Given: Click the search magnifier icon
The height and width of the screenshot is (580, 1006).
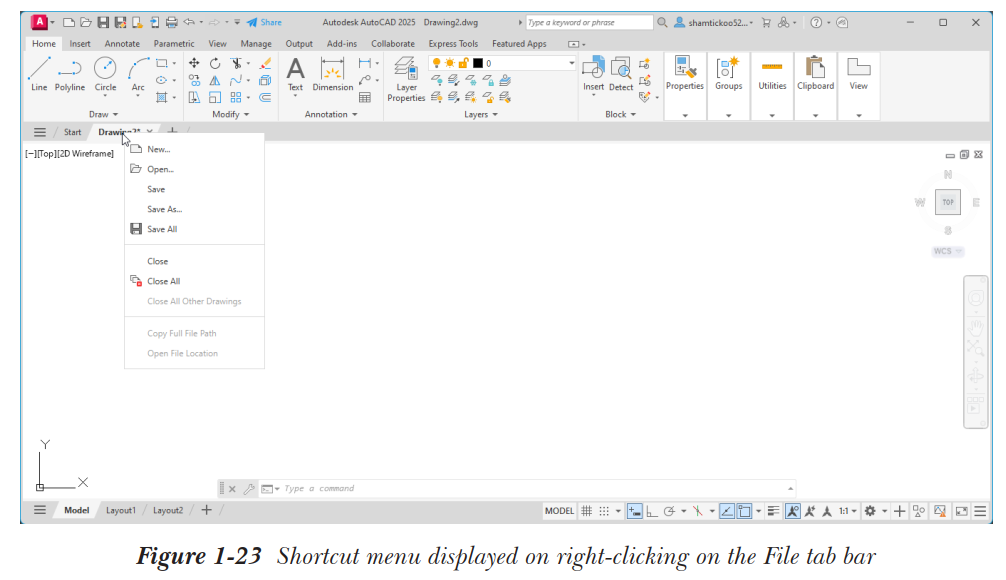Looking at the screenshot, I should tap(662, 22).
